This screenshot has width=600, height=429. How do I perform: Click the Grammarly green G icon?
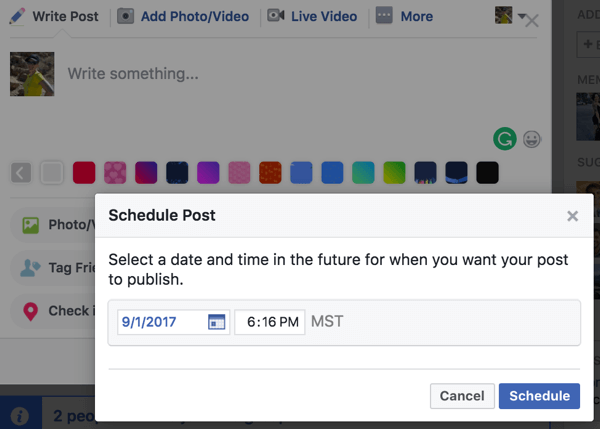(x=505, y=139)
